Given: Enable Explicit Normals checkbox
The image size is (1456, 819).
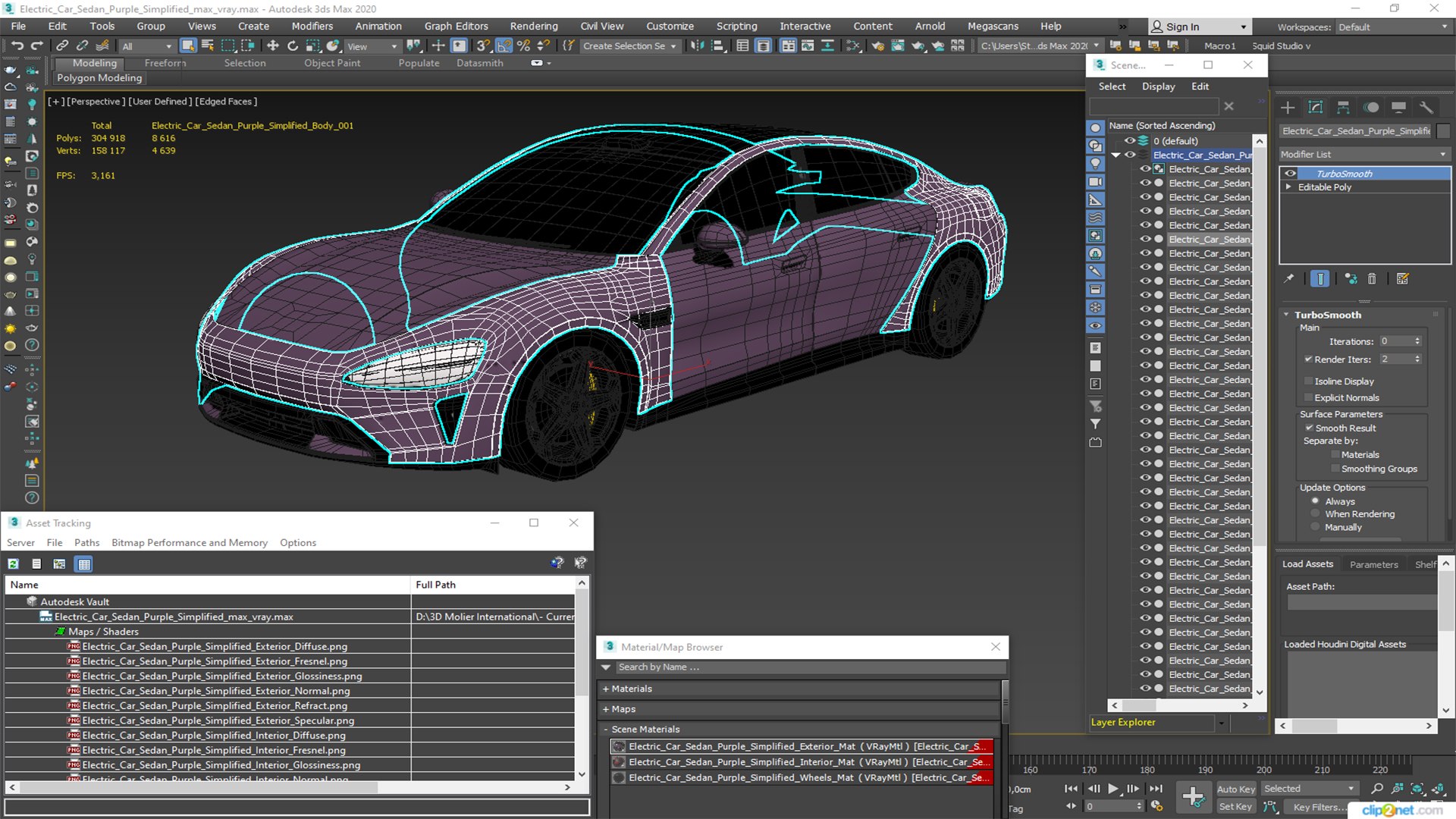Looking at the screenshot, I should (1309, 398).
